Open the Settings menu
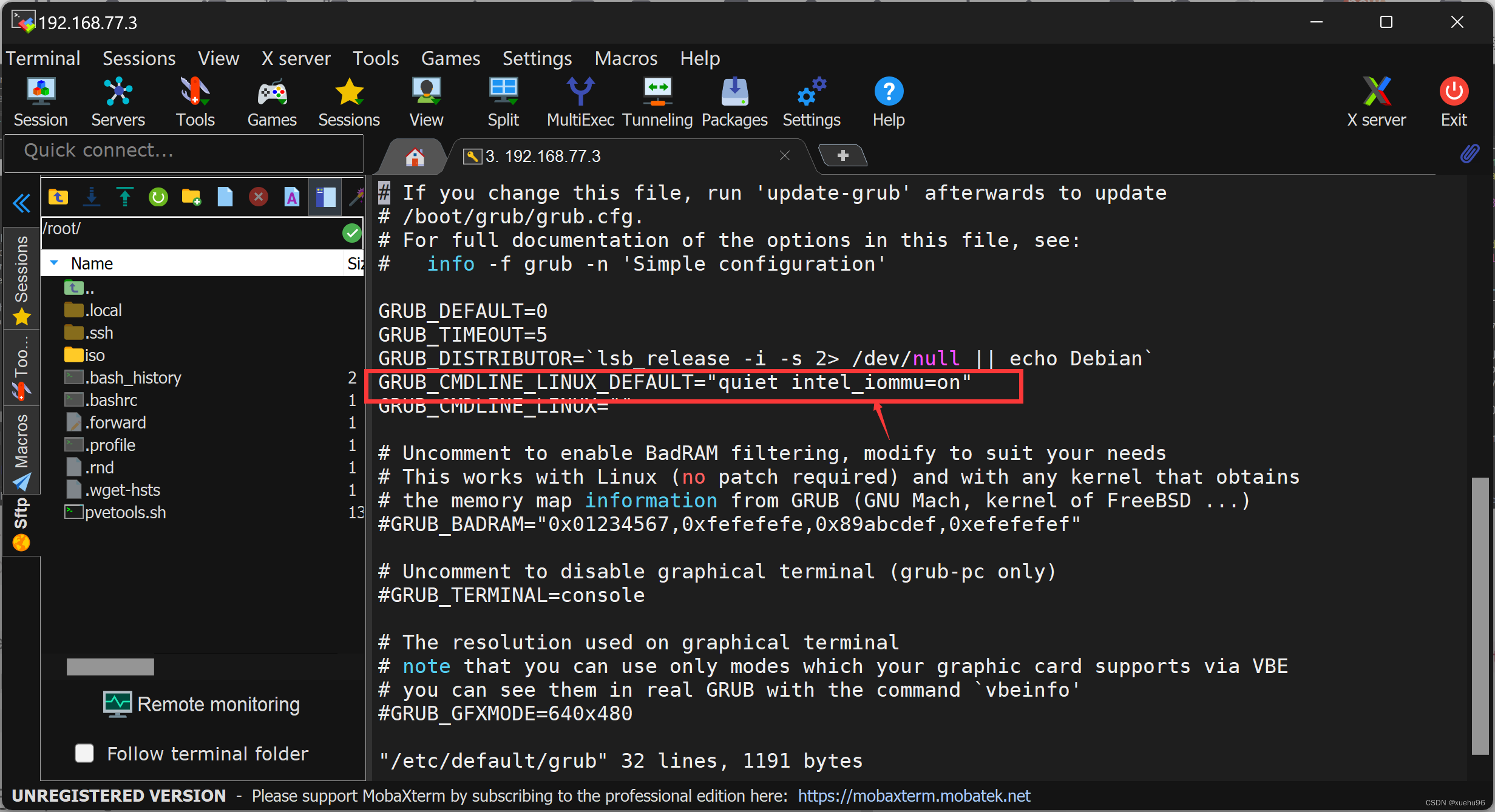 tap(535, 58)
